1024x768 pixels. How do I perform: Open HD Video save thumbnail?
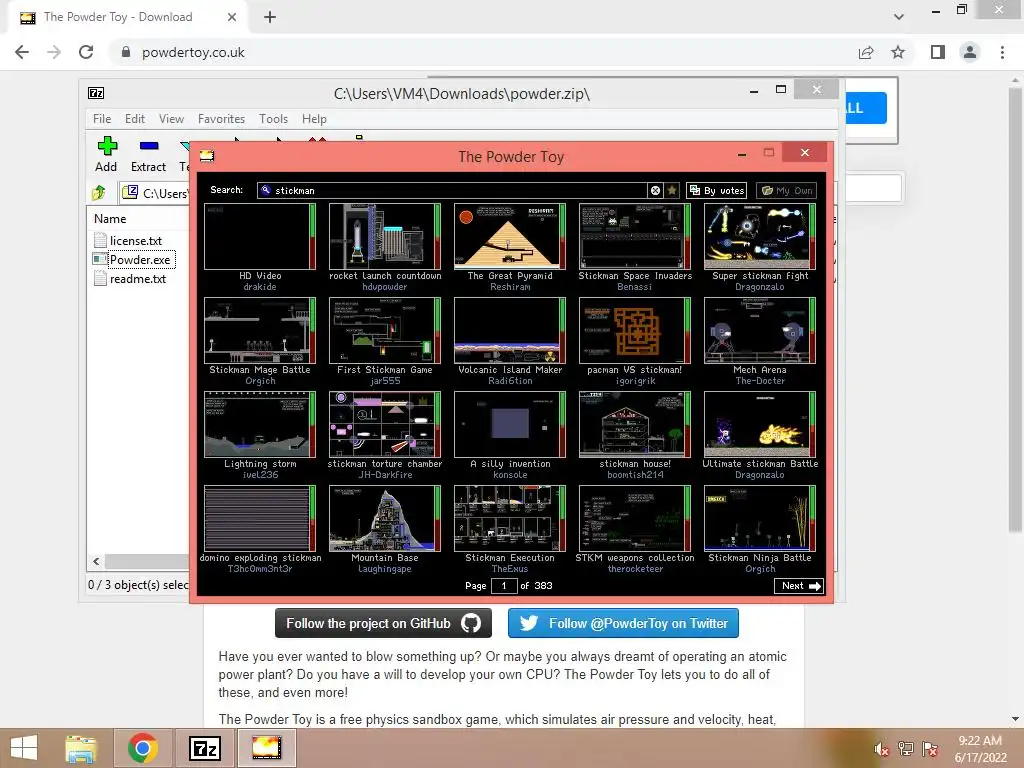[259, 236]
